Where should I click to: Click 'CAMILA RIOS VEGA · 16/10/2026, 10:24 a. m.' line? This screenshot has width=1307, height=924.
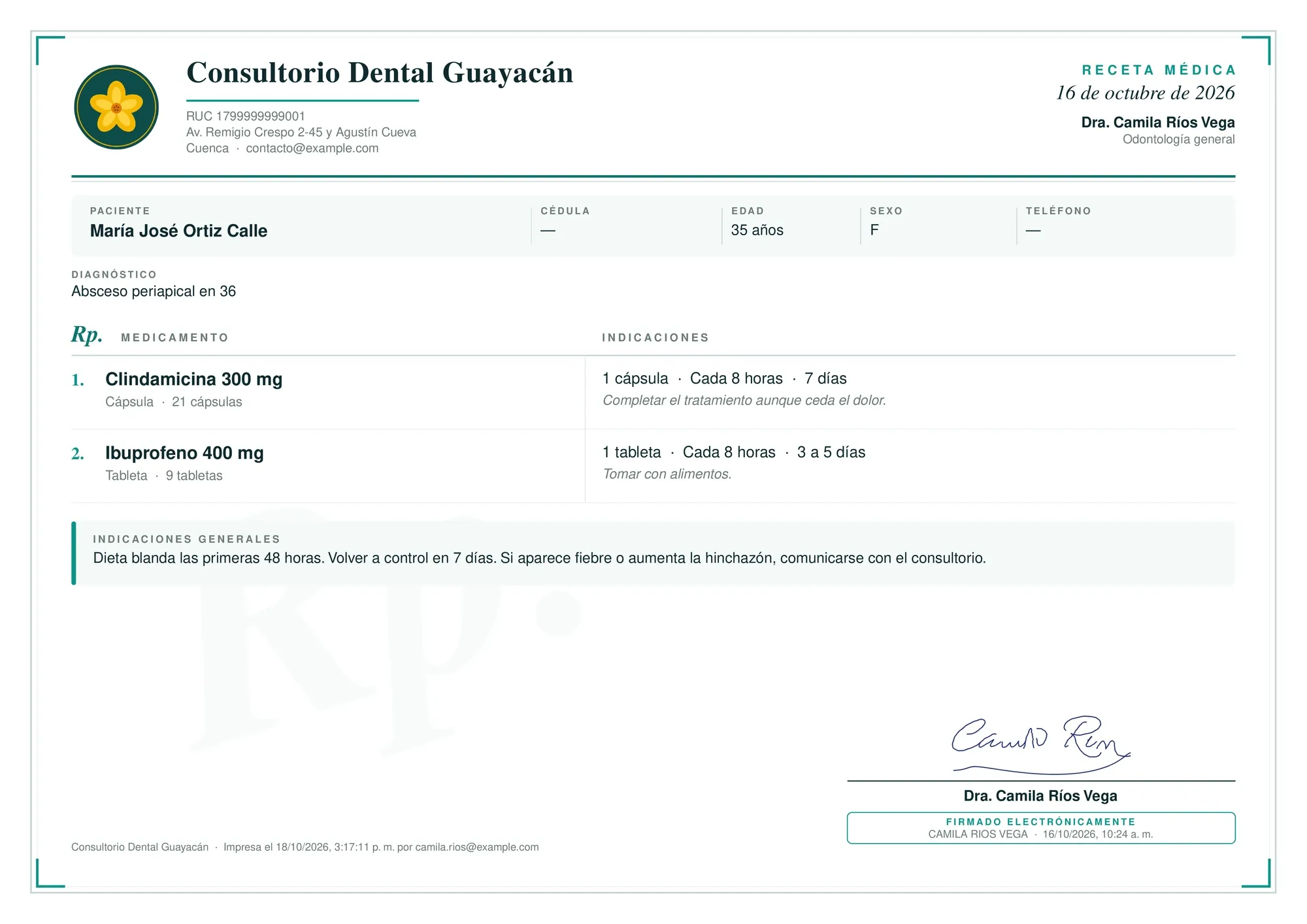tap(1040, 834)
